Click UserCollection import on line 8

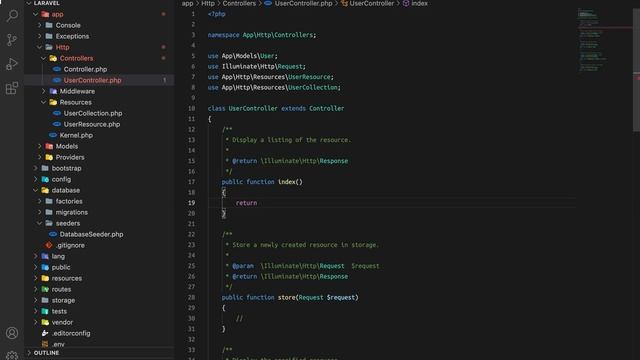click(274, 87)
